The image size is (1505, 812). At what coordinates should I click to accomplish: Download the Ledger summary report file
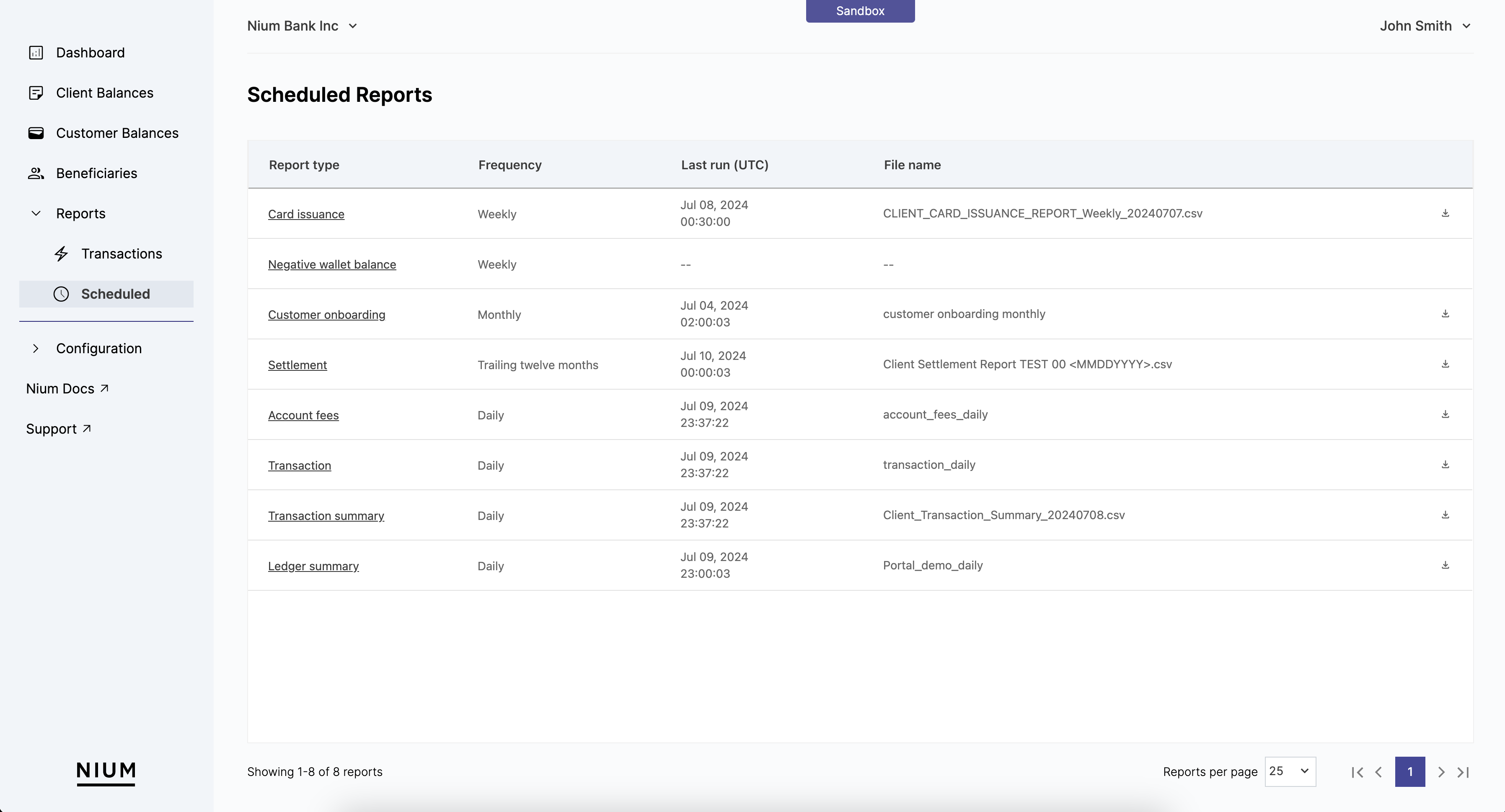point(1446,565)
